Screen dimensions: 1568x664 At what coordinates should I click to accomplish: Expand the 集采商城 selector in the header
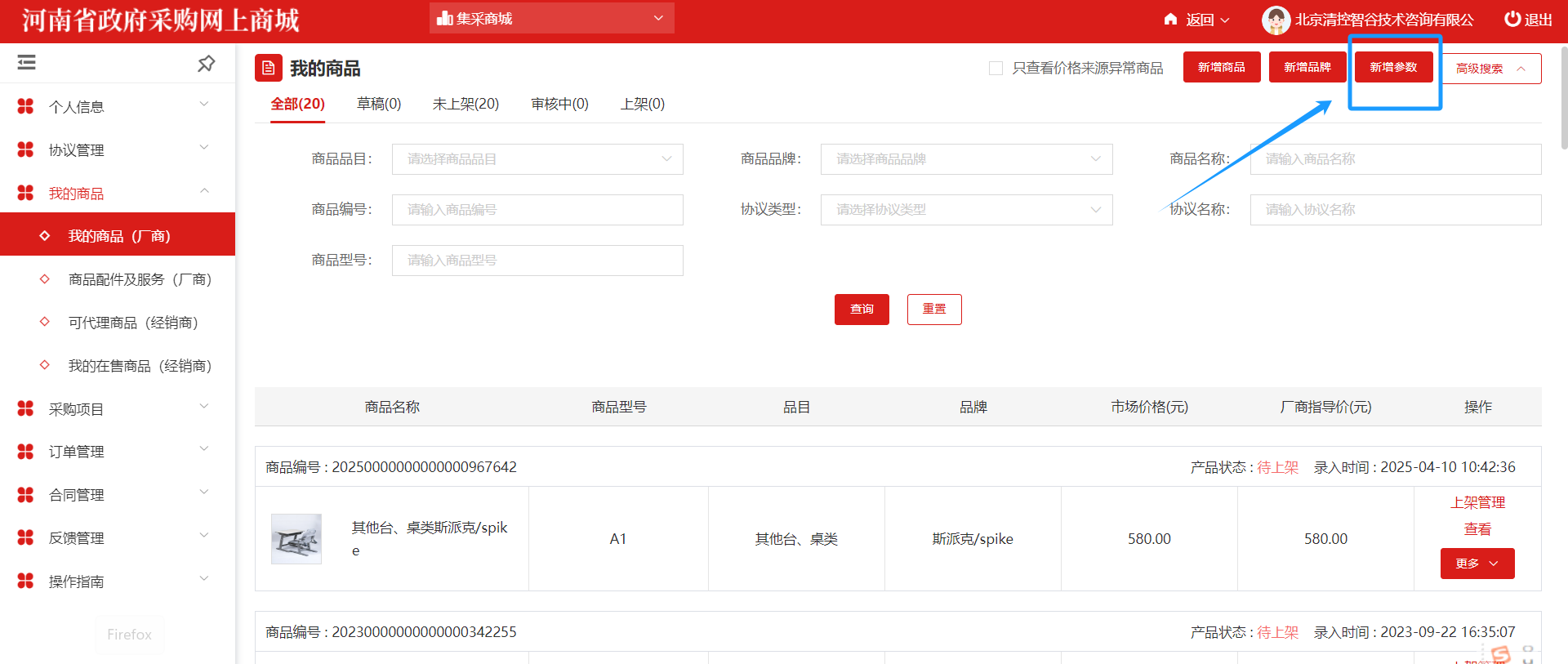[x=551, y=18]
